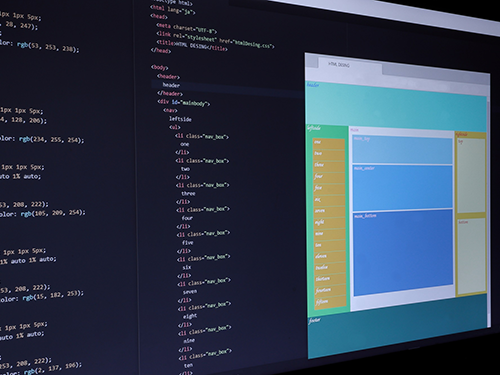Choose the "ten" nav box in sidebar
Viewport: 500px width, 375px height.
[330, 246]
